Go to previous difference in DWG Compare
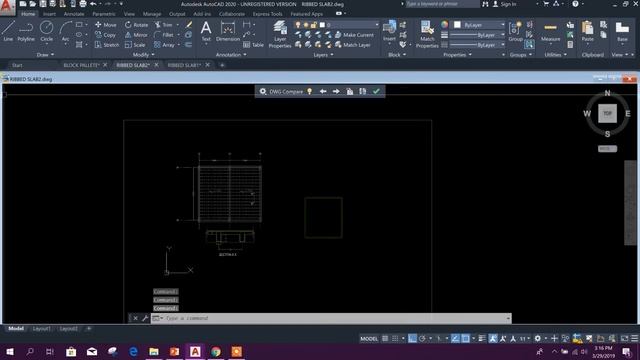 click(323, 91)
